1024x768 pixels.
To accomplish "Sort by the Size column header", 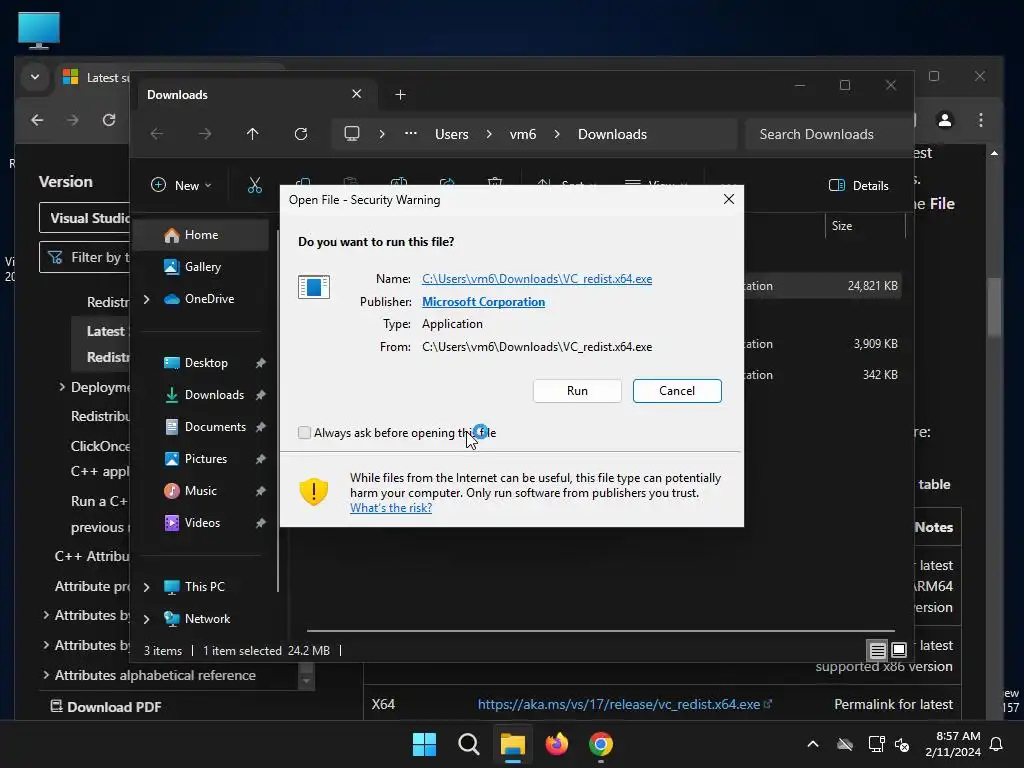I will (x=865, y=225).
